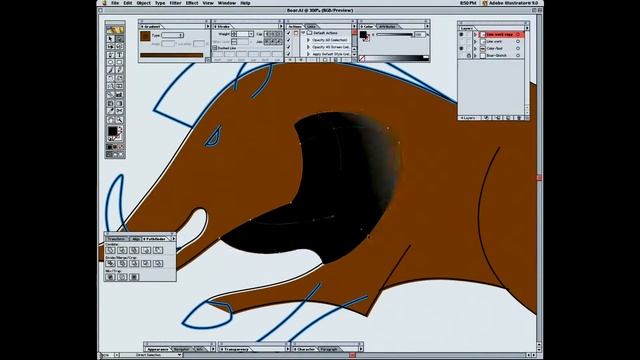Toggle checkmark for Opacity 60 action
Image resolution: width=640 pixels, height=360 pixels.
click(289, 40)
